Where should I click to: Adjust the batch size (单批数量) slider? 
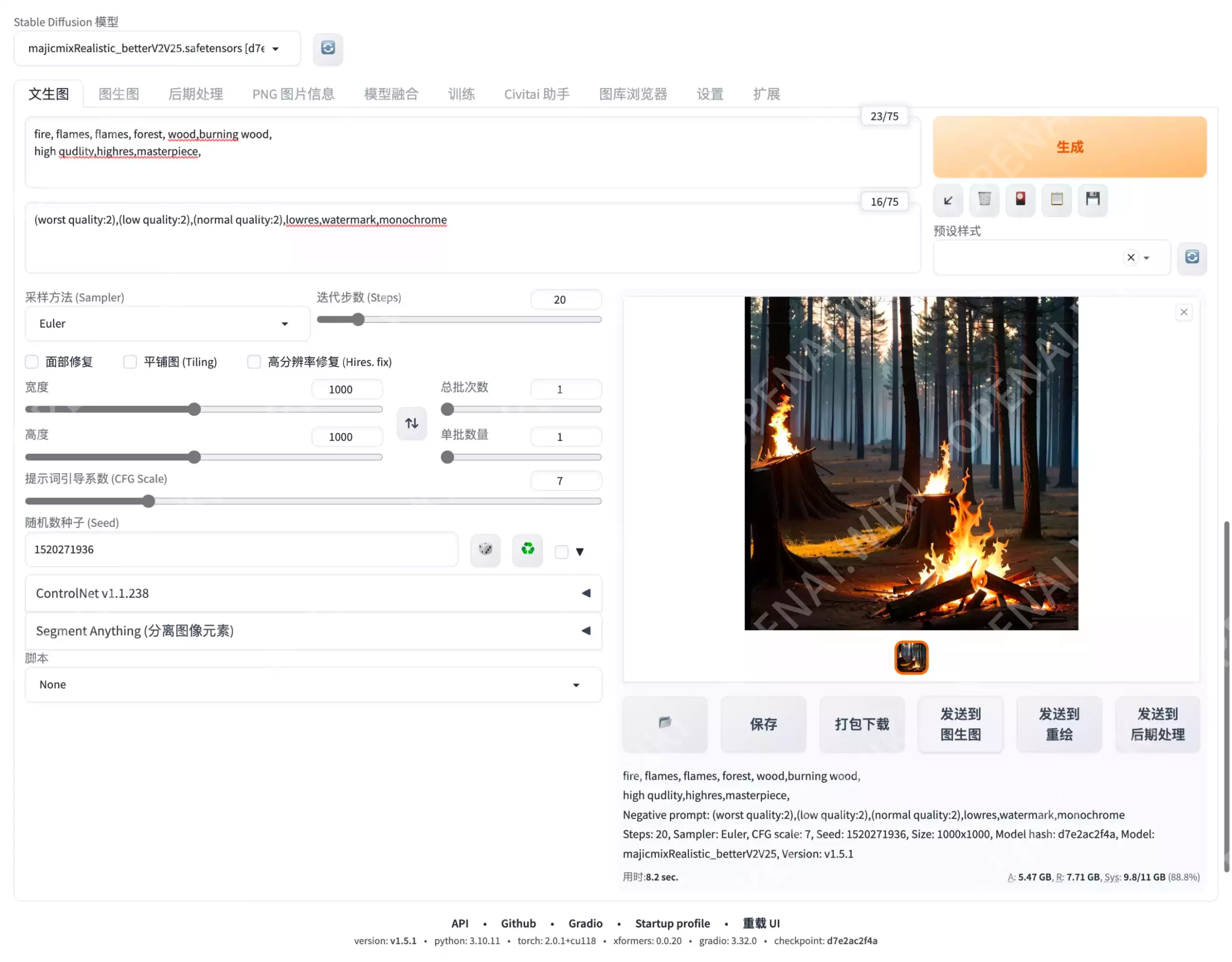(521, 457)
